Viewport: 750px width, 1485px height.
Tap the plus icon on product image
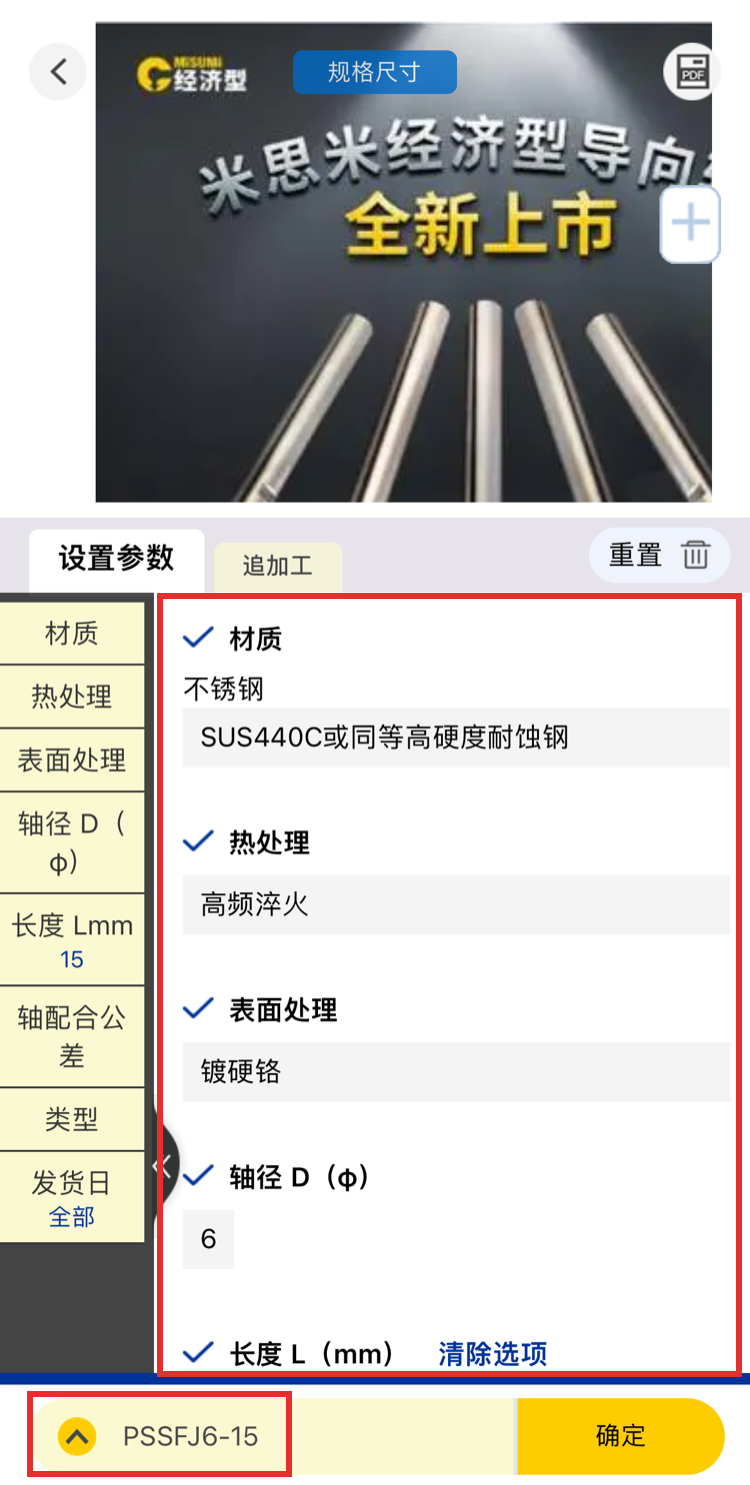coord(690,224)
